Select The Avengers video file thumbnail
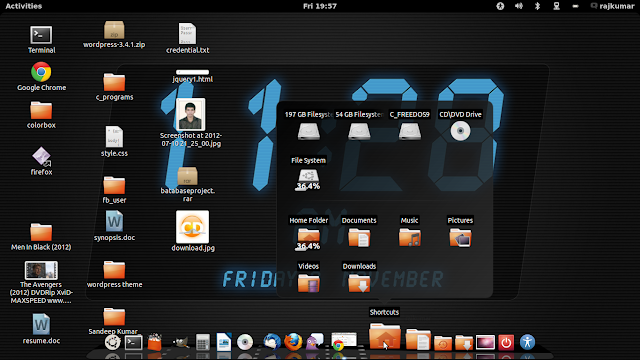 click(x=41, y=270)
